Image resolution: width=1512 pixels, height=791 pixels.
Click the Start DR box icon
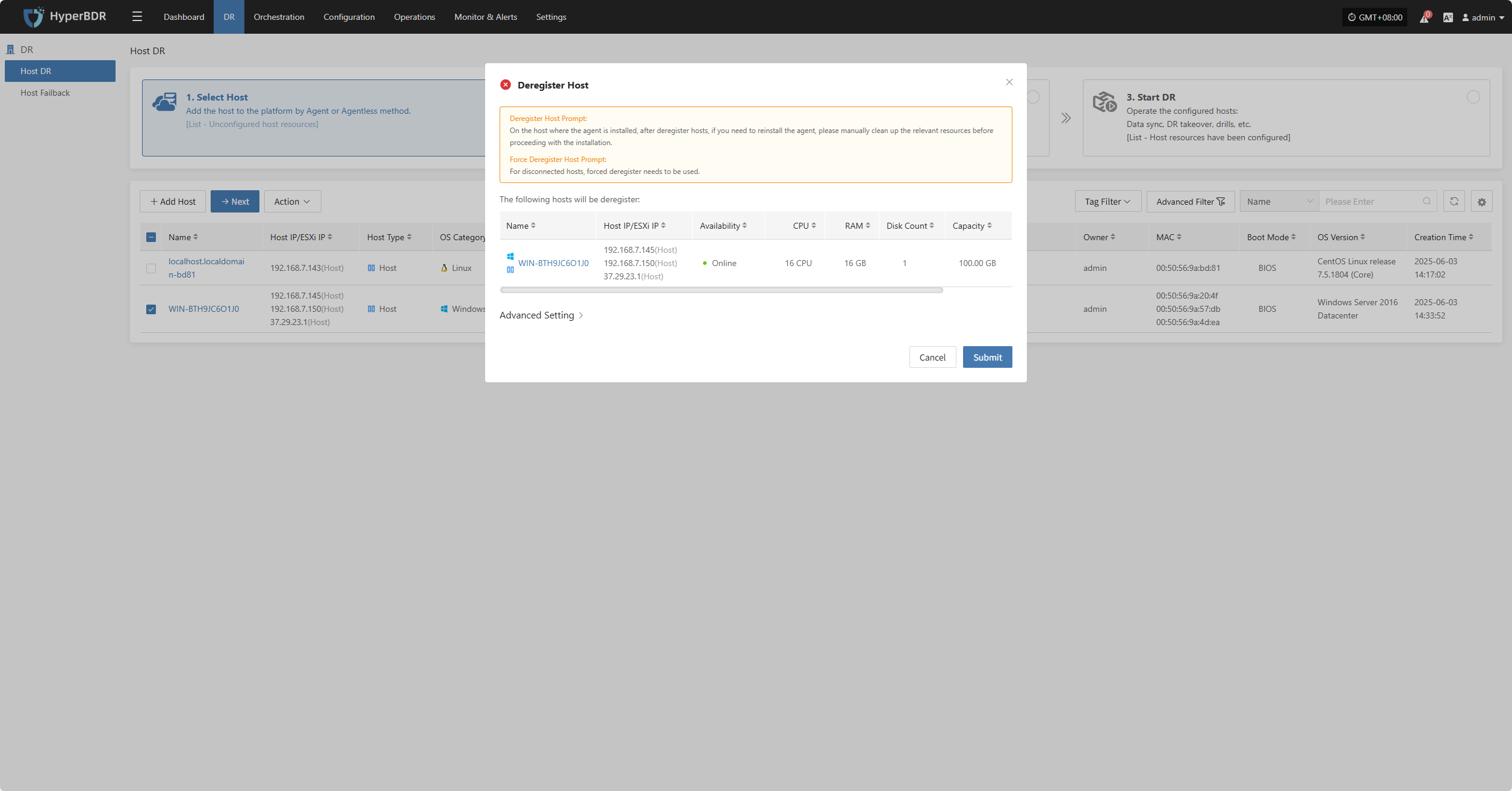1105,102
